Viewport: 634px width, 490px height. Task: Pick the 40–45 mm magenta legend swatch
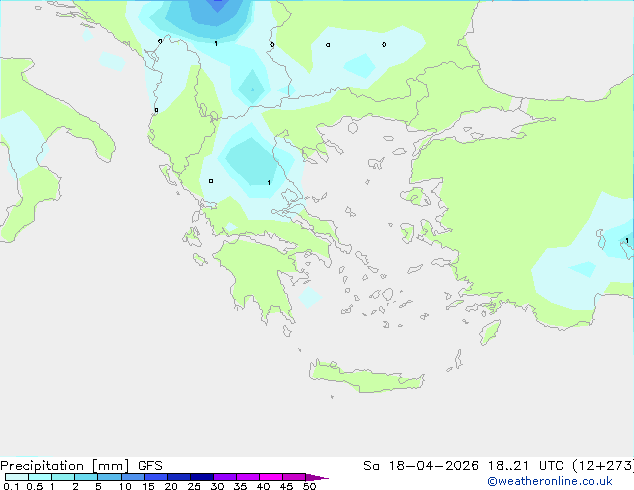(271, 477)
